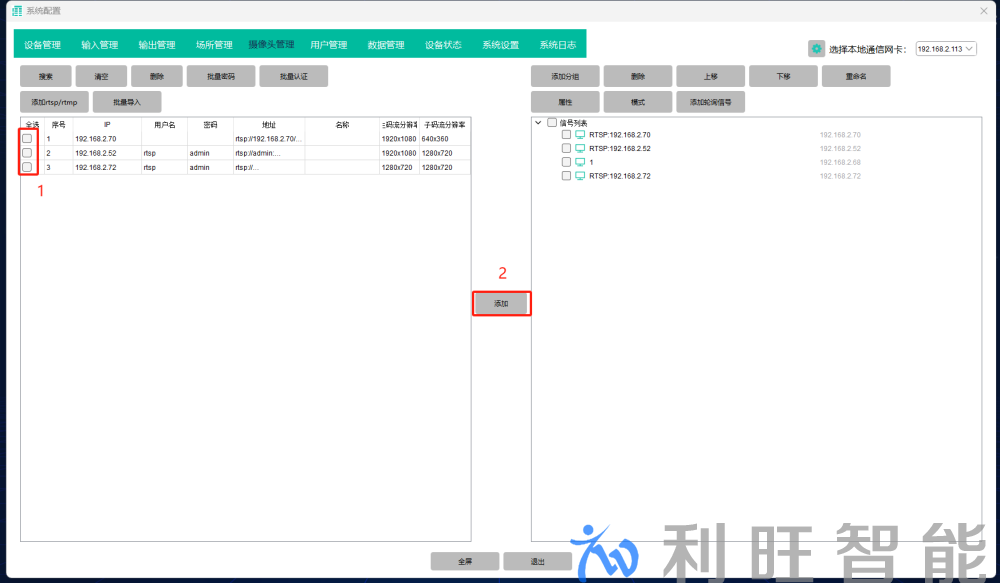Click the gear icon beside network card selector
The height and width of the screenshot is (583, 1000).
[816, 48]
